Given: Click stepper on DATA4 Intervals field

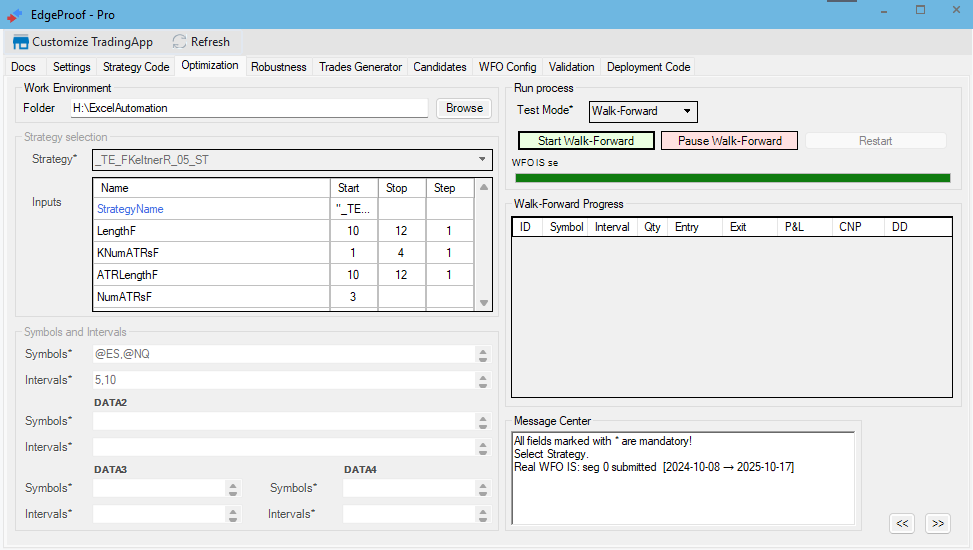Looking at the screenshot, I should click(x=483, y=515).
